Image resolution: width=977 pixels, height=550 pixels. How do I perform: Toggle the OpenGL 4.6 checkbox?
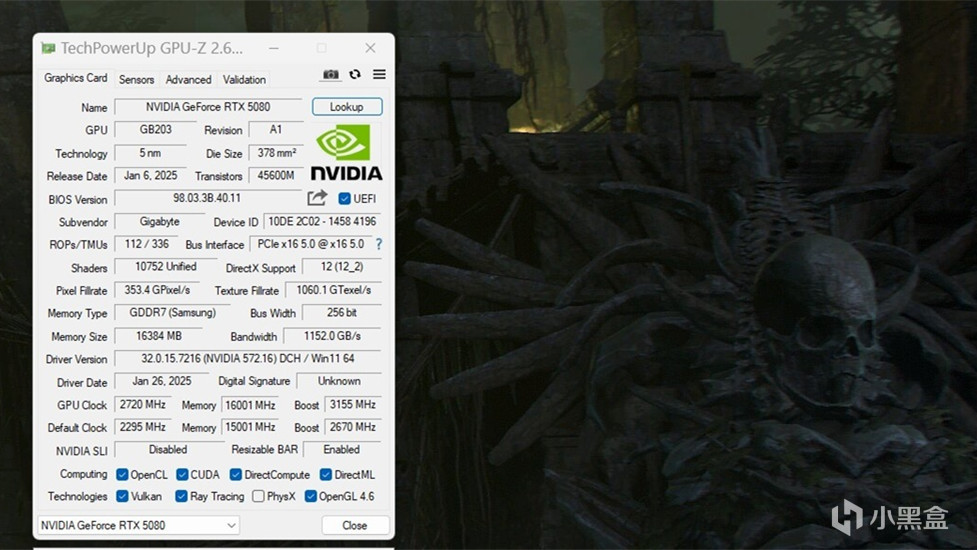tap(310, 496)
